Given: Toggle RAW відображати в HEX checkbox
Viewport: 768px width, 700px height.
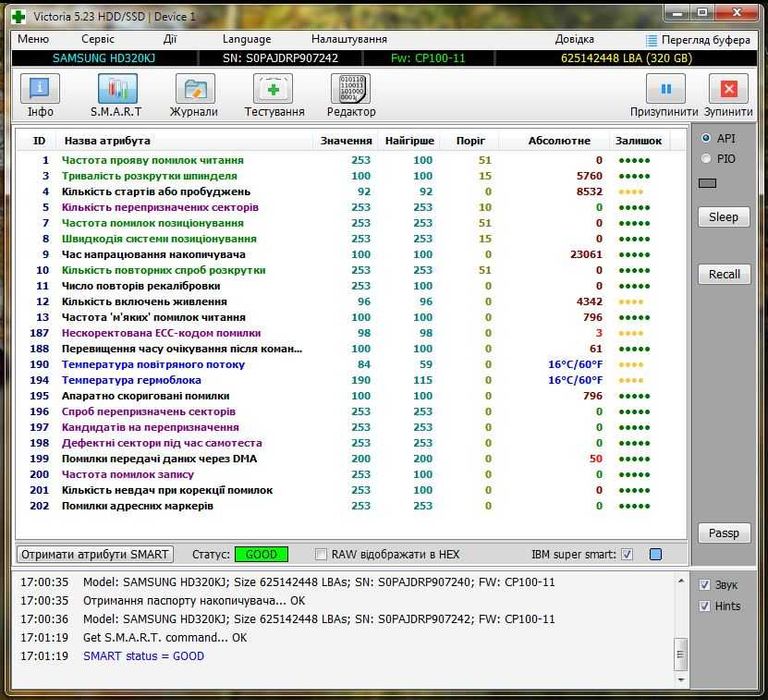Looking at the screenshot, I should (x=321, y=555).
